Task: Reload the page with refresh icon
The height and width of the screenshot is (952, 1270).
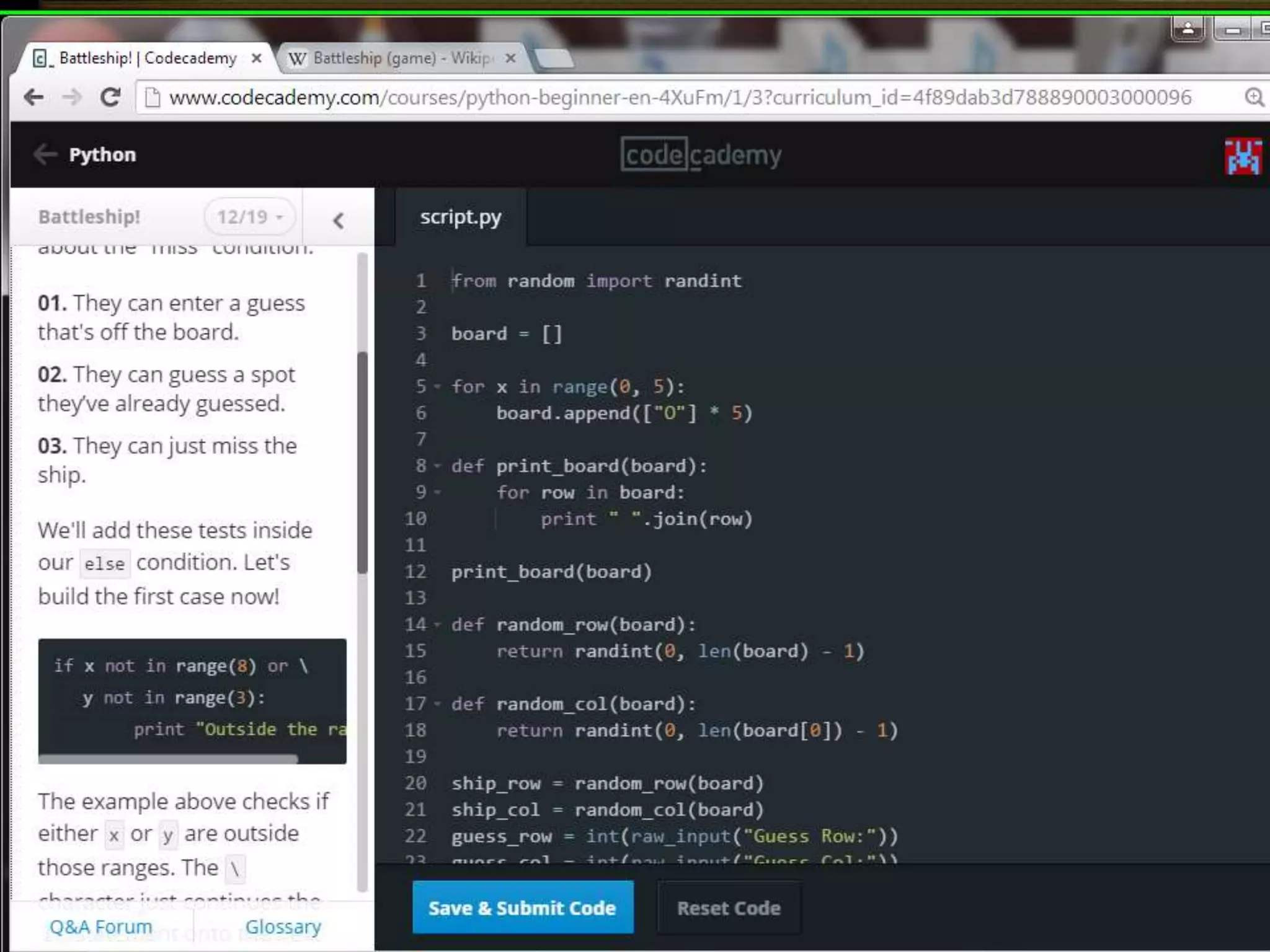Action: tap(111, 97)
